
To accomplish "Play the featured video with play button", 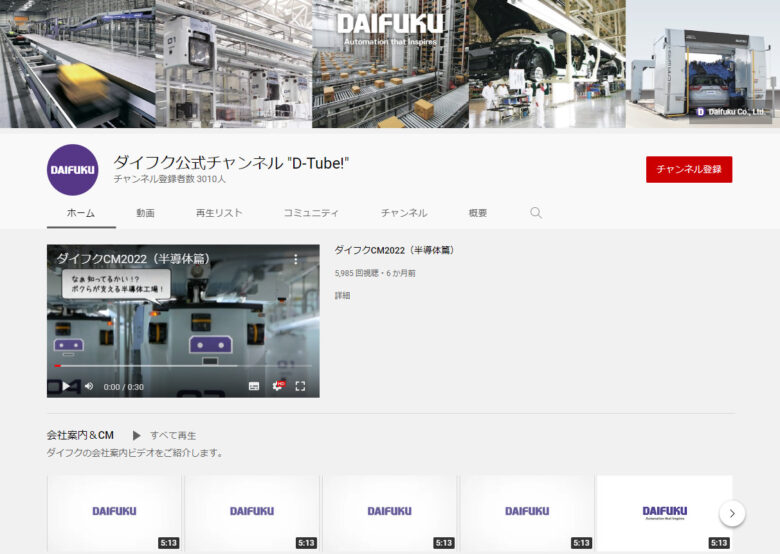I will [x=66, y=386].
